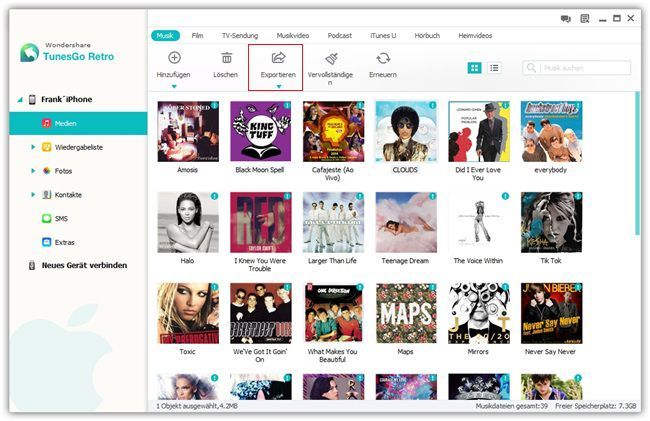Open the Hinzufügen dropdown arrow
650x421 pixels.
point(174,86)
